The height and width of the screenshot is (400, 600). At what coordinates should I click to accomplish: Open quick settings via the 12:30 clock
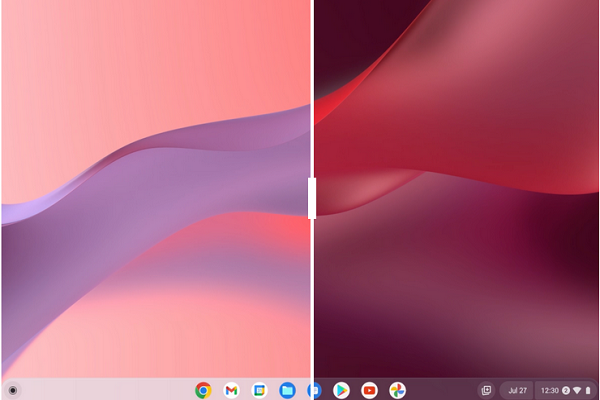(x=550, y=390)
